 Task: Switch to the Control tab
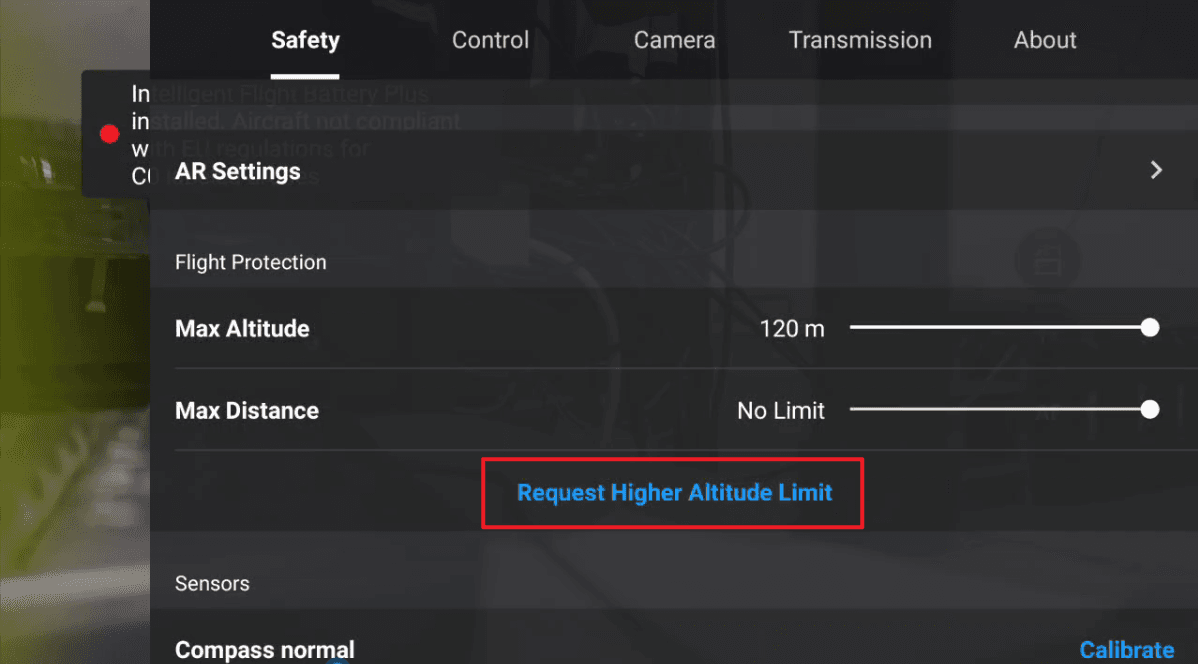[x=490, y=40]
